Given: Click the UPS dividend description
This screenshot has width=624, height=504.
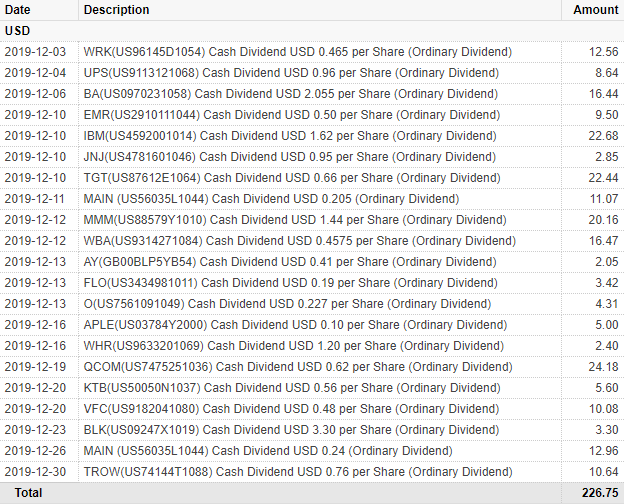Looking at the screenshot, I should click(291, 73).
